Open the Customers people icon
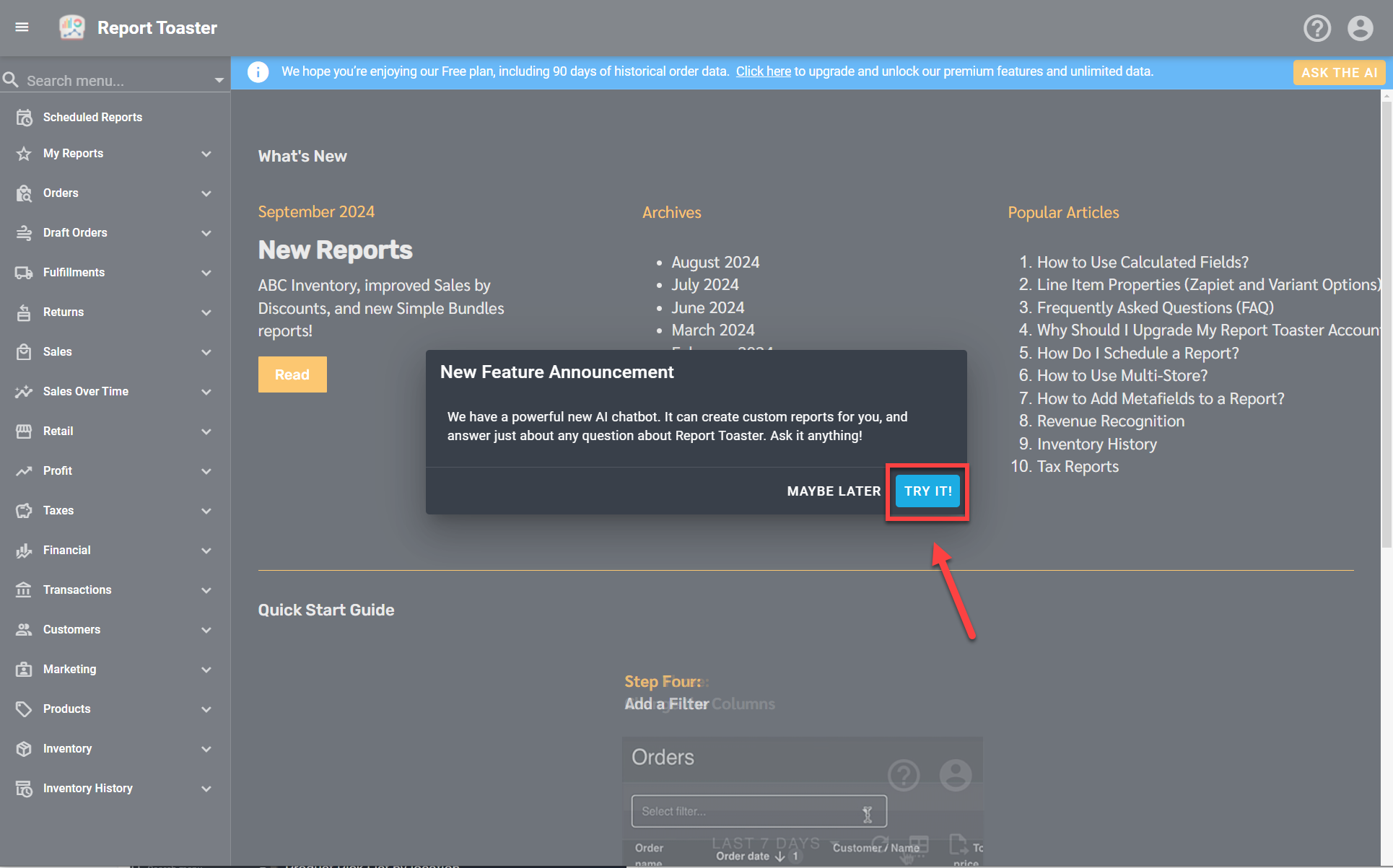The width and height of the screenshot is (1393, 868). [24, 629]
